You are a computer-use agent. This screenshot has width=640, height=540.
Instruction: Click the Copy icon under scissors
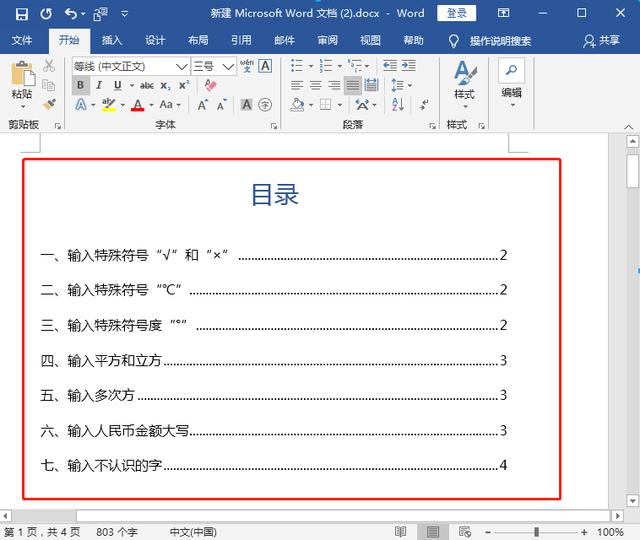(49, 85)
